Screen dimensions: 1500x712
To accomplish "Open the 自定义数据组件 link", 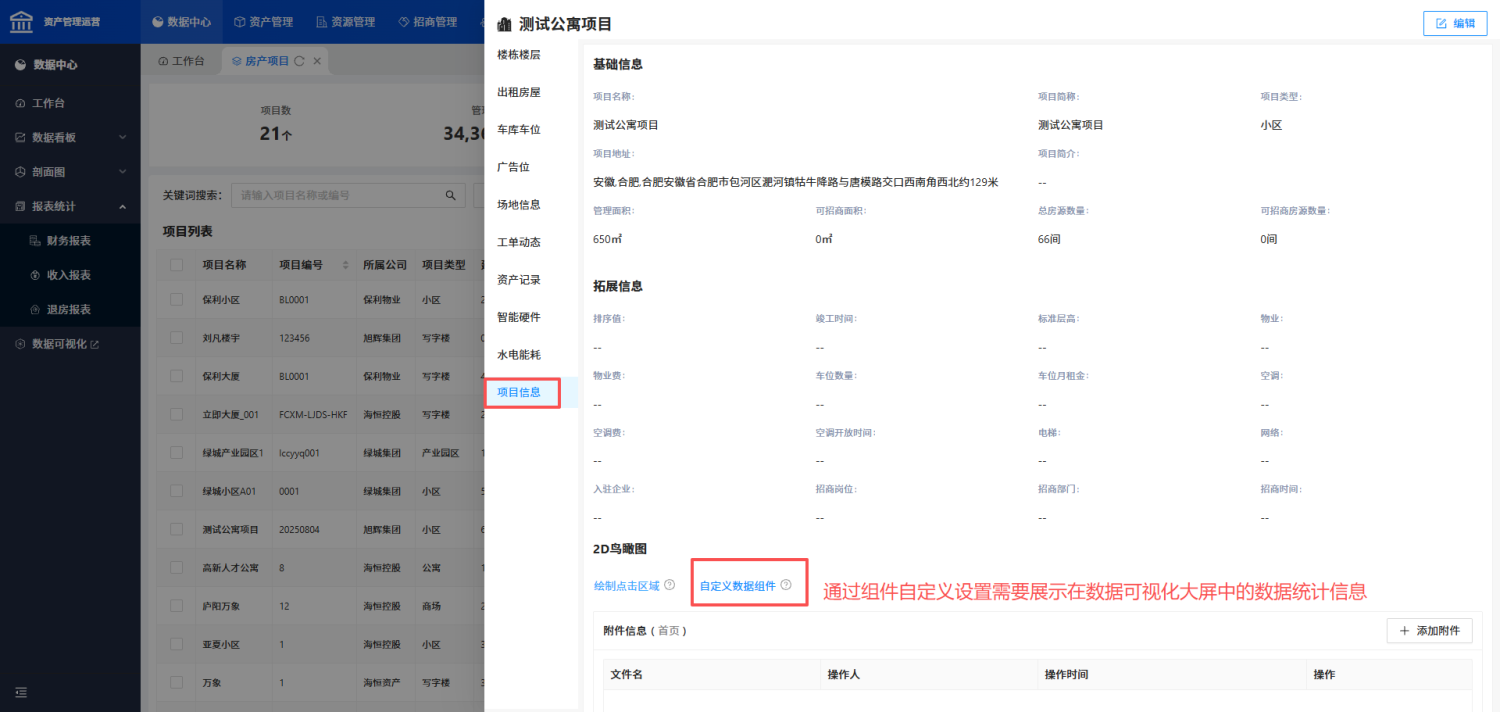I will 738,585.
